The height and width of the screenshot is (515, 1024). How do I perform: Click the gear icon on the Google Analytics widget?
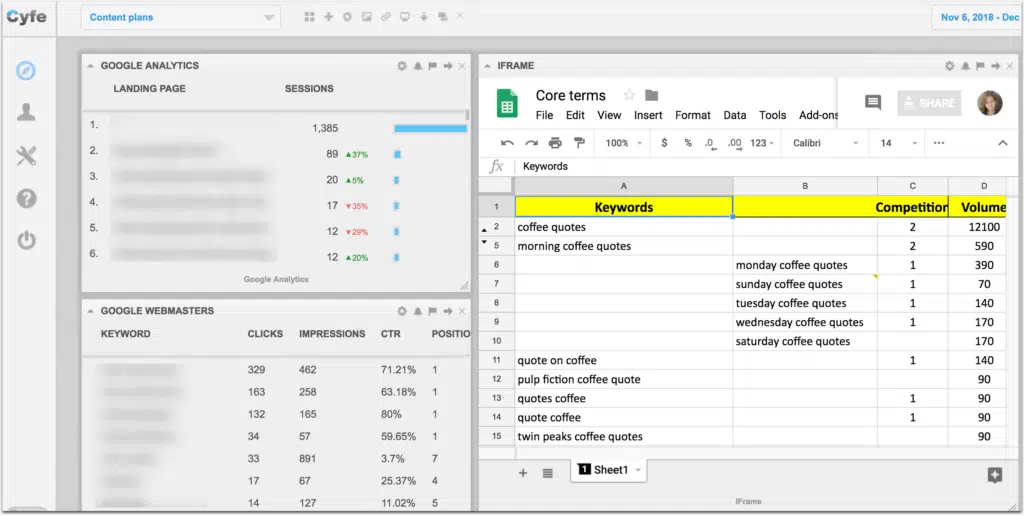pyautogui.click(x=402, y=66)
